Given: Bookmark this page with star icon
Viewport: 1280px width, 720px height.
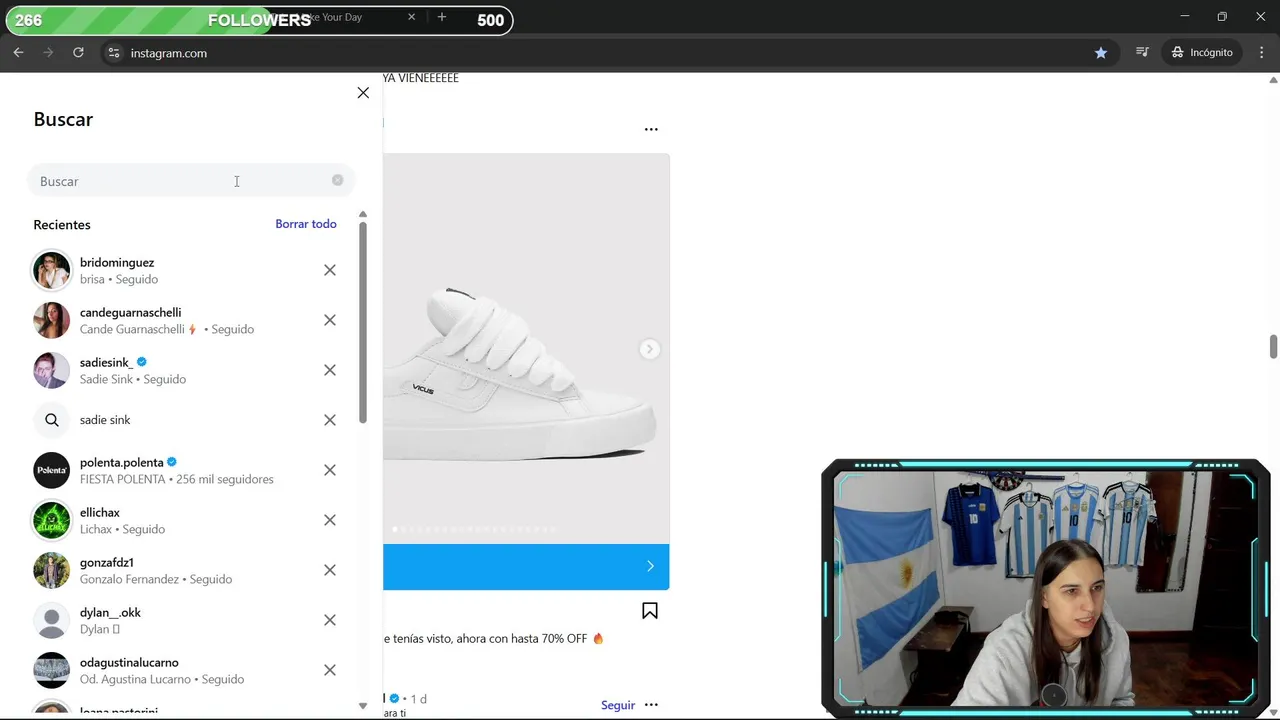Looking at the screenshot, I should click(x=1101, y=52).
